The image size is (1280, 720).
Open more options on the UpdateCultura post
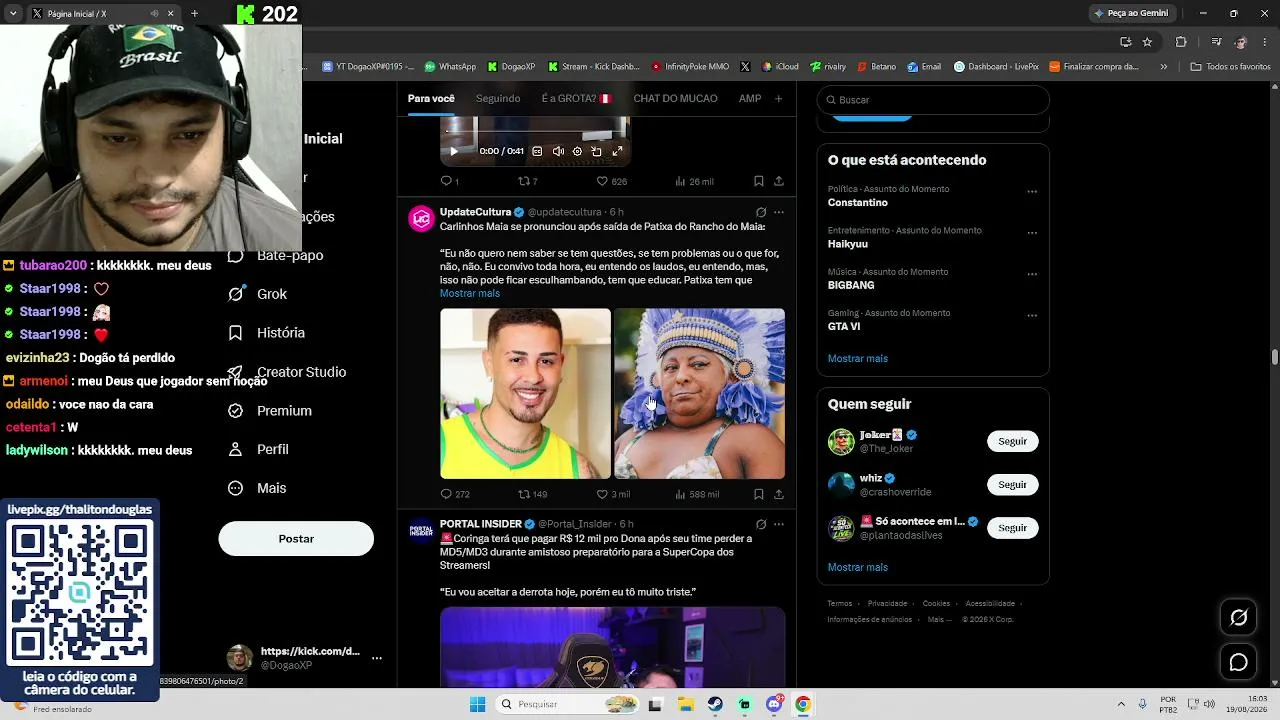click(x=779, y=212)
